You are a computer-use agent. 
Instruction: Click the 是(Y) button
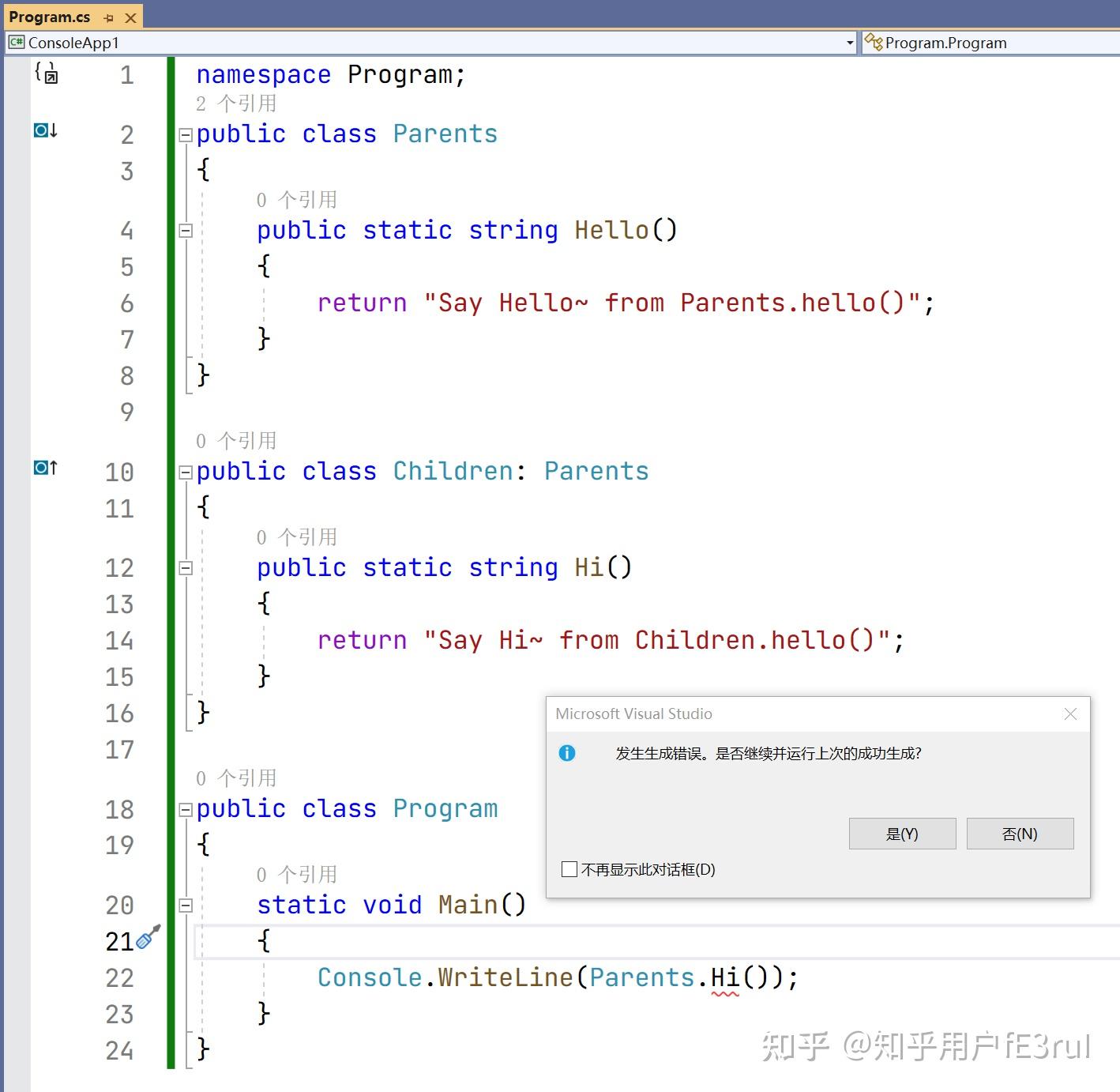point(902,834)
